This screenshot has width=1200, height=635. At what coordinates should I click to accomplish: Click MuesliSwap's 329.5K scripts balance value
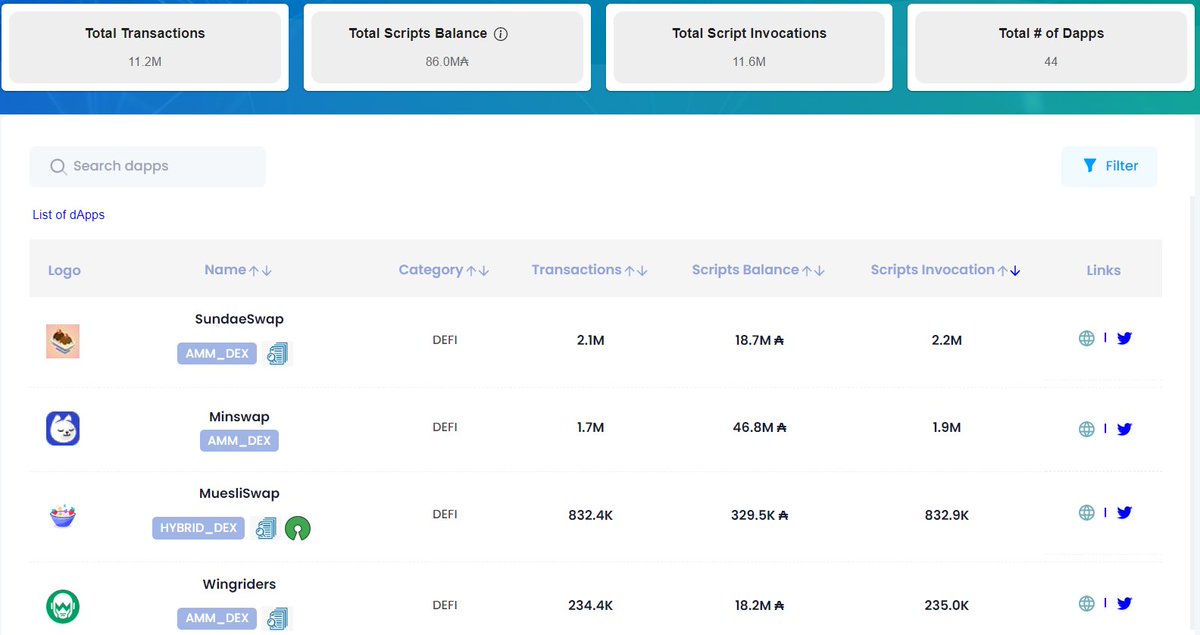[759, 516]
